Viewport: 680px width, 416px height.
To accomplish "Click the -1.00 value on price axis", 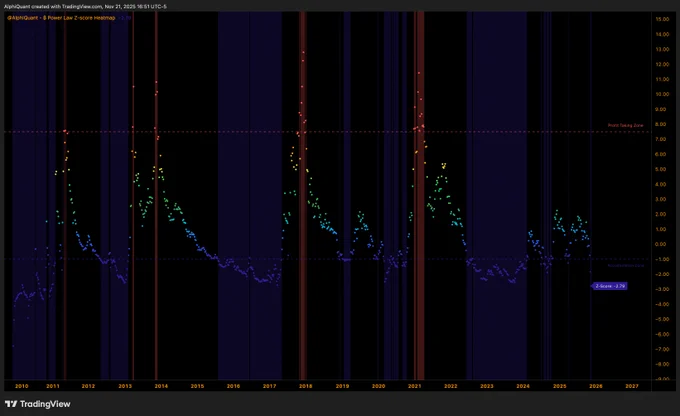I will pos(662,259).
